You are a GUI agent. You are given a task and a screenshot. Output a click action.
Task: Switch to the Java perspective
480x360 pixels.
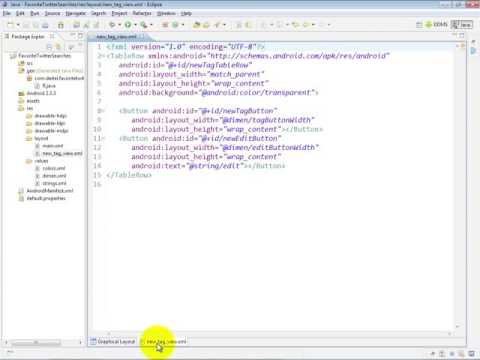462,24
